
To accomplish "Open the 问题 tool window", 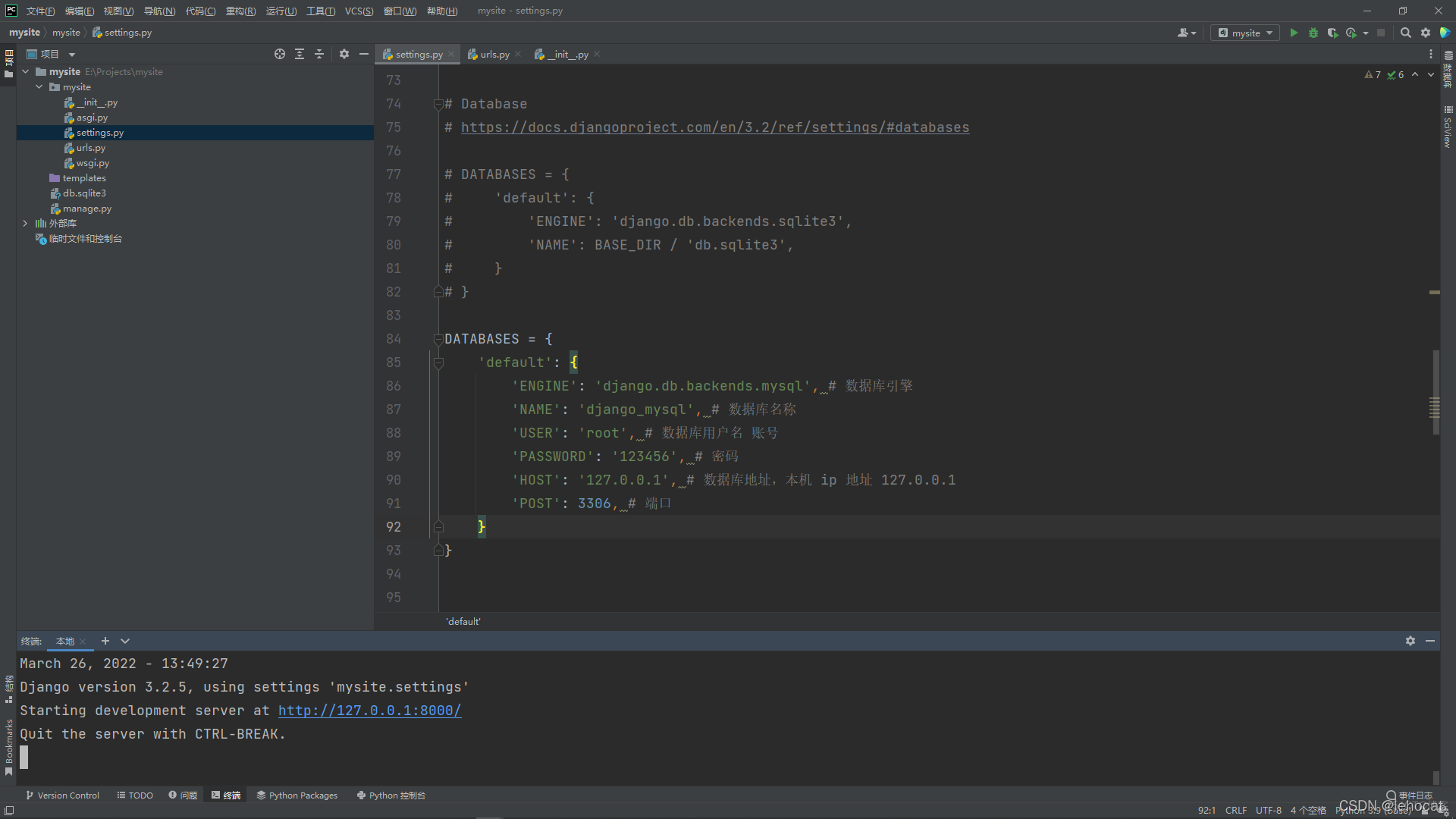I will click(x=183, y=795).
